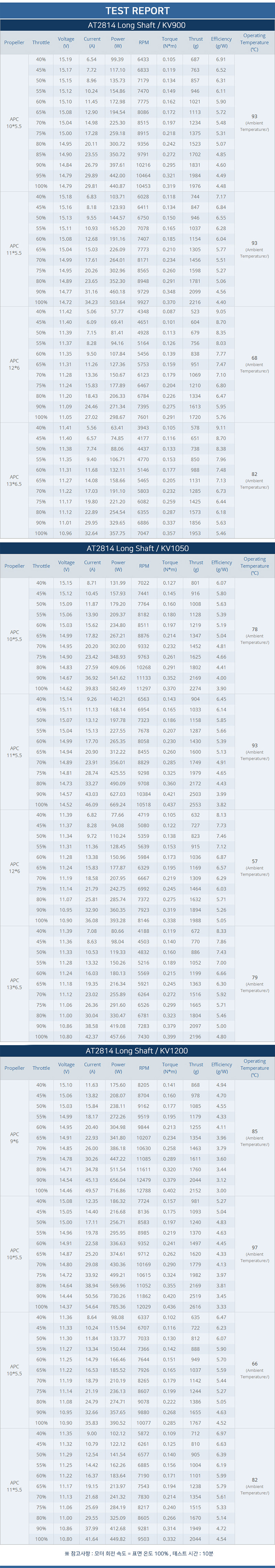Click the thrust value 2616
Viewport: 275px width, 1568px height.
pos(195,1306)
